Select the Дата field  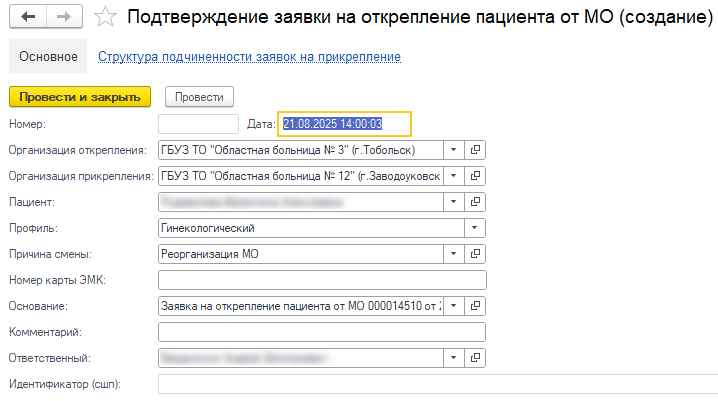pos(344,124)
